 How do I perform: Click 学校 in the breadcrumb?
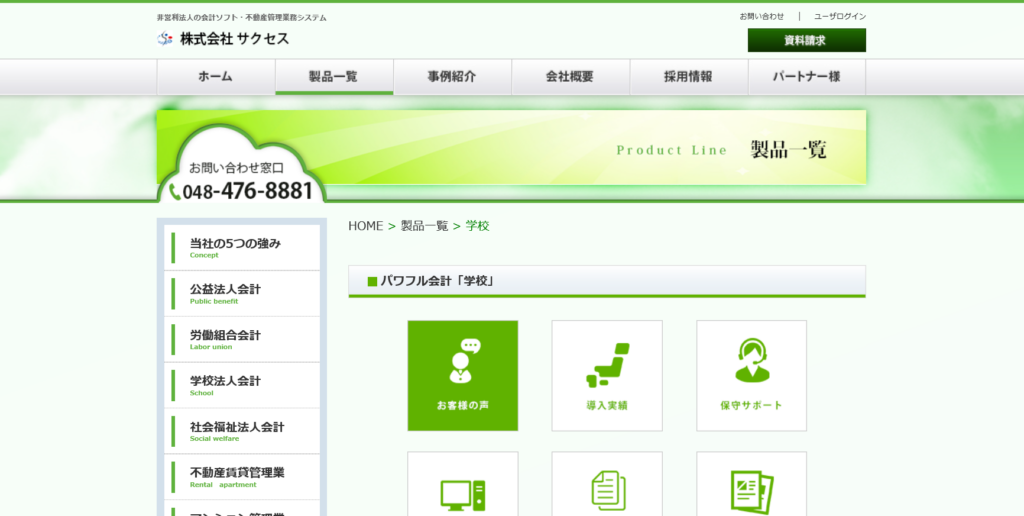477,226
